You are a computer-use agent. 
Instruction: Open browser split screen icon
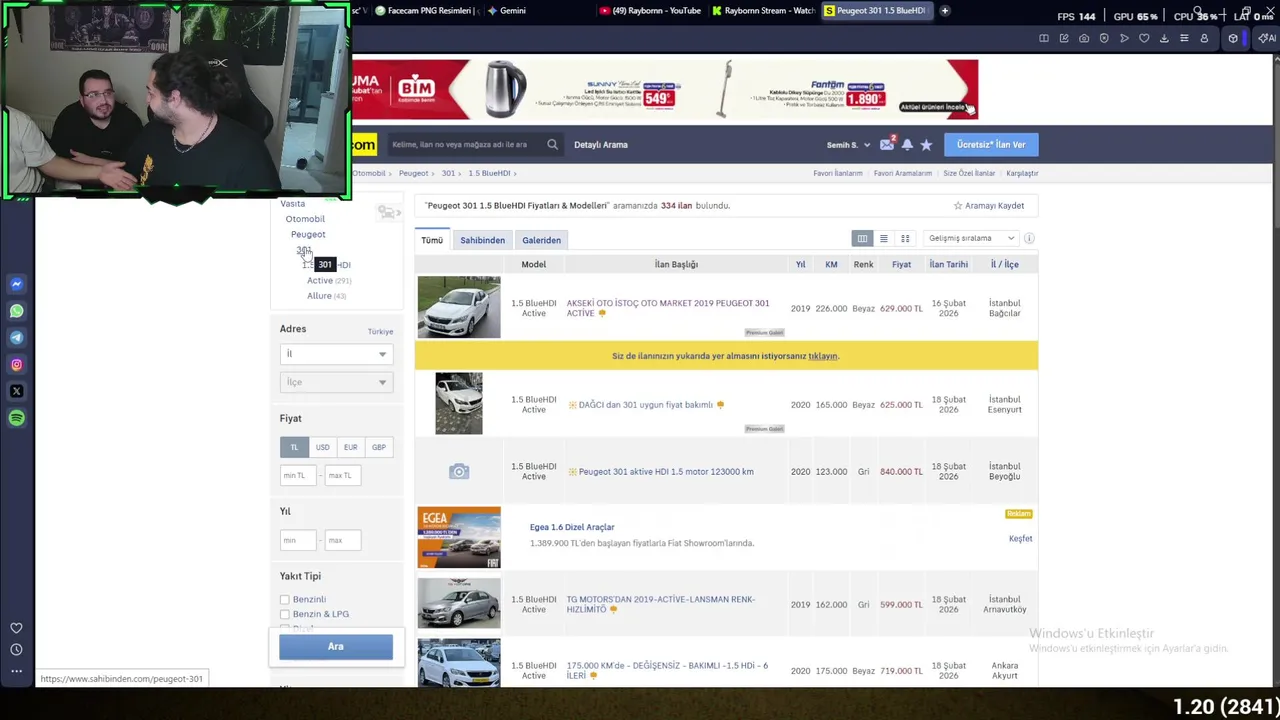[1044, 38]
